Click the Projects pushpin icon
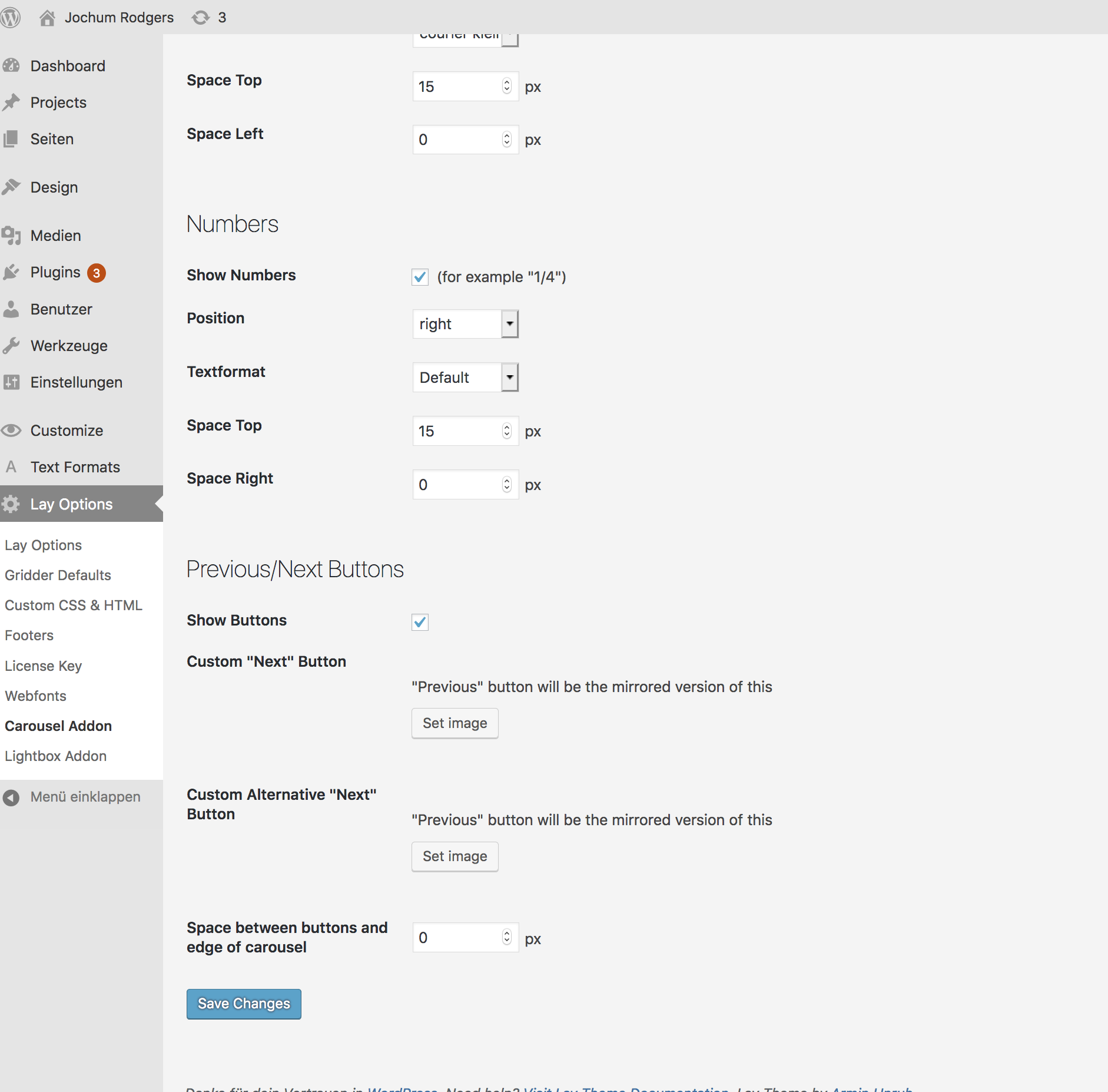 point(11,102)
